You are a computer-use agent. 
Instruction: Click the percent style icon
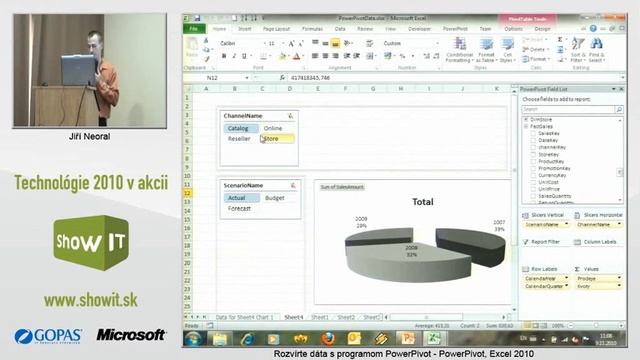click(402, 56)
